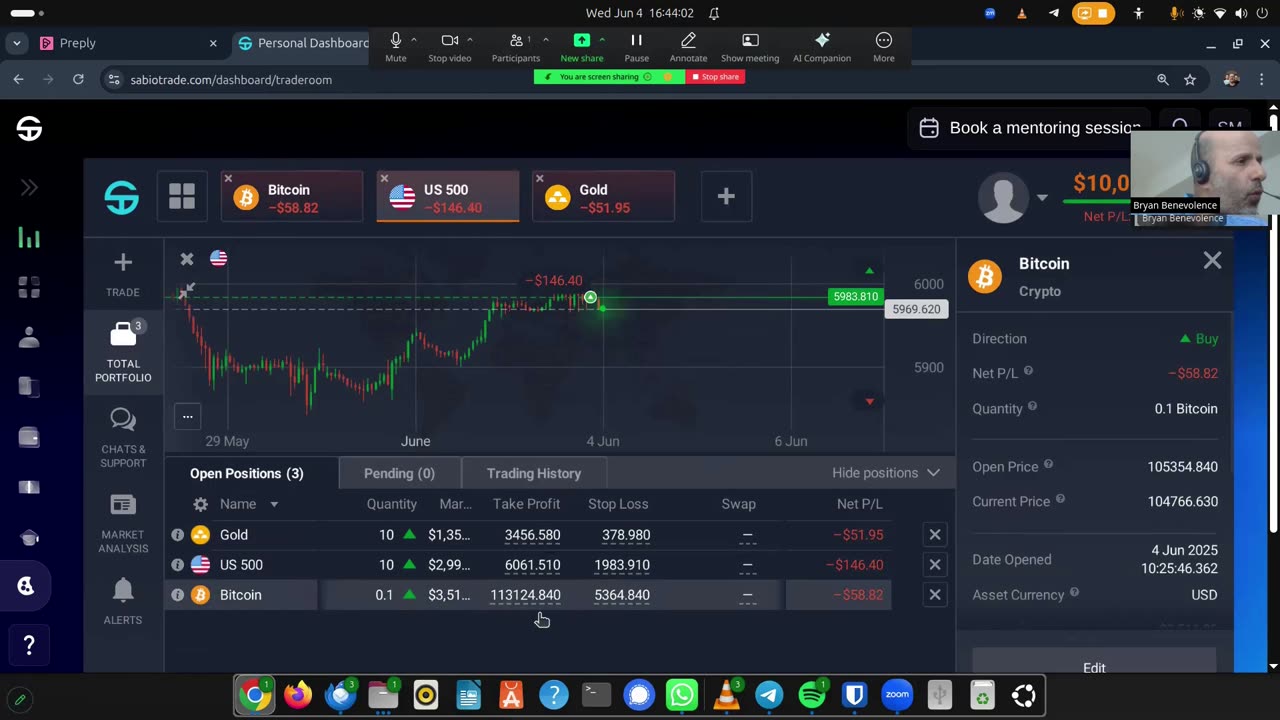Open positions table settings gear
This screenshot has height=720, width=1280.
200,505
